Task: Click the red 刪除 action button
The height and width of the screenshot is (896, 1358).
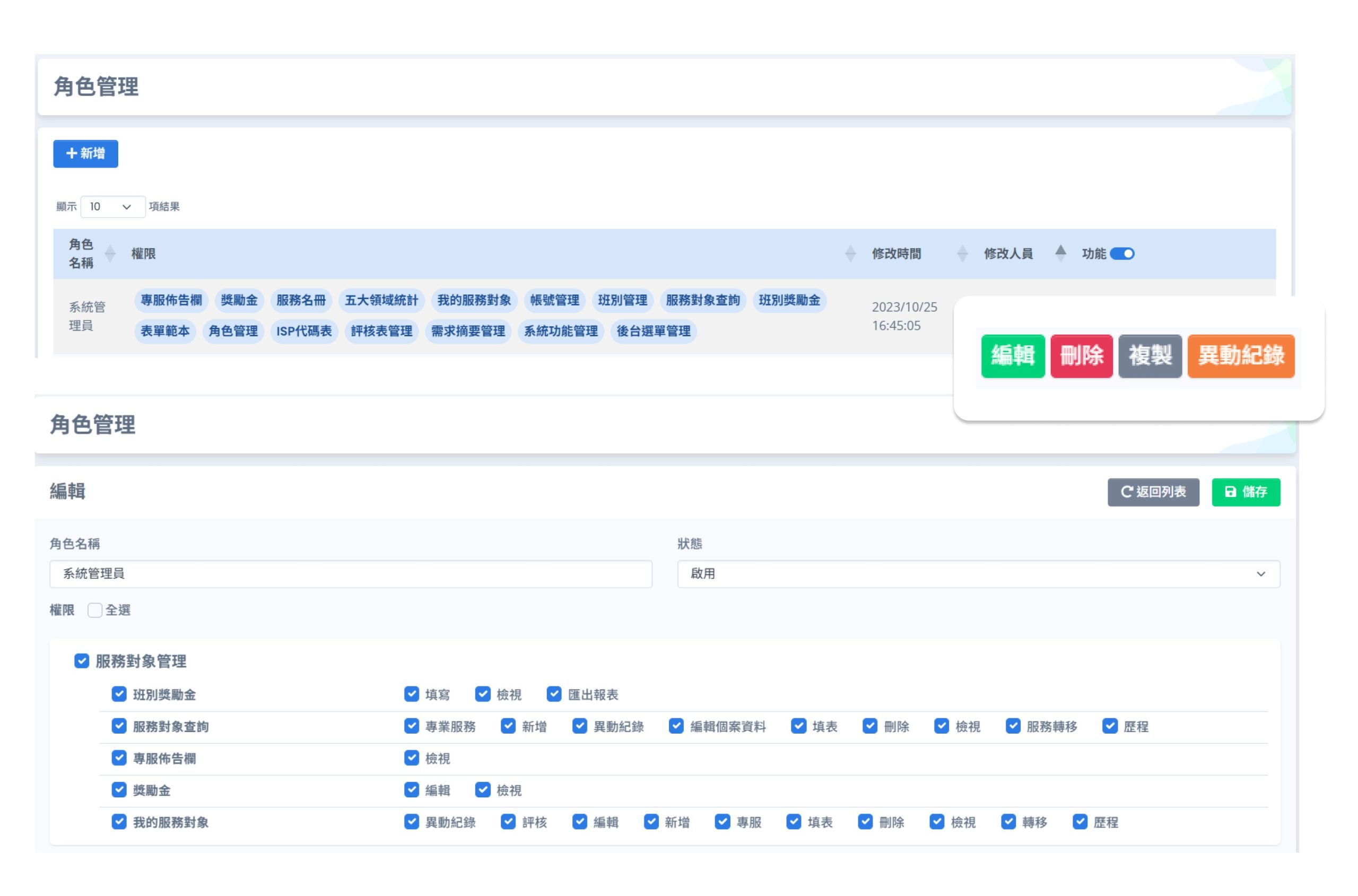Action: pos(1081,356)
